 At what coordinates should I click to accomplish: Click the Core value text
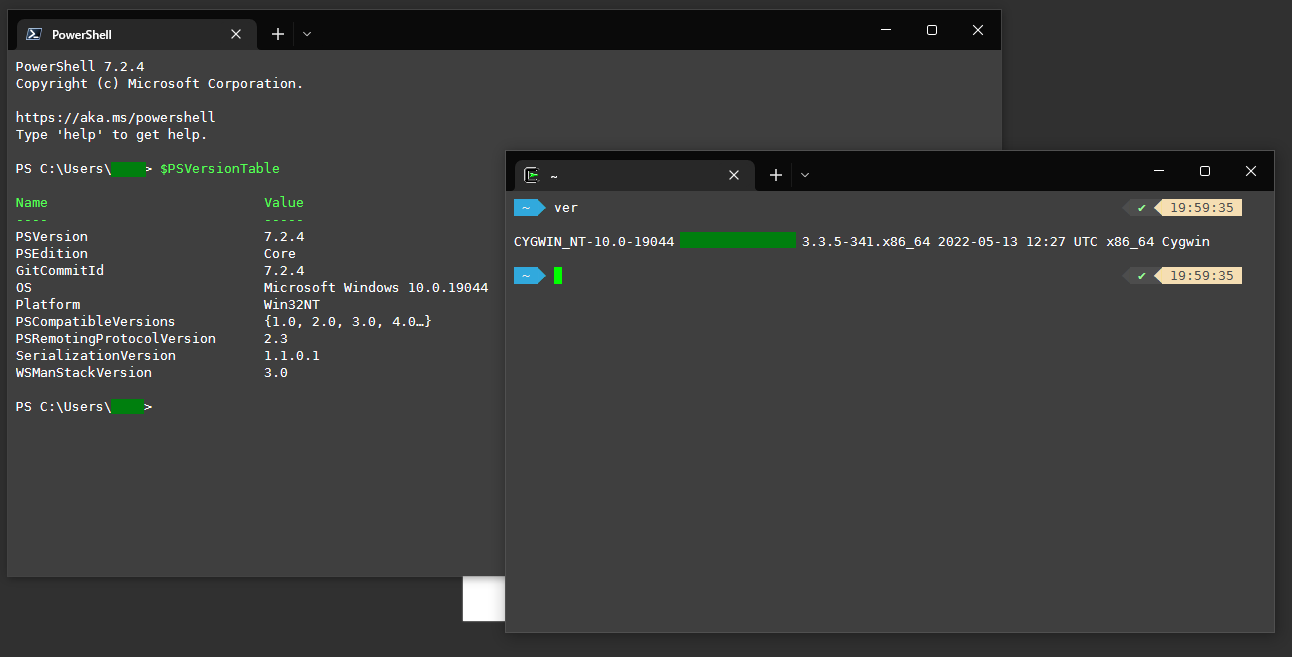pyautogui.click(x=280, y=253)
